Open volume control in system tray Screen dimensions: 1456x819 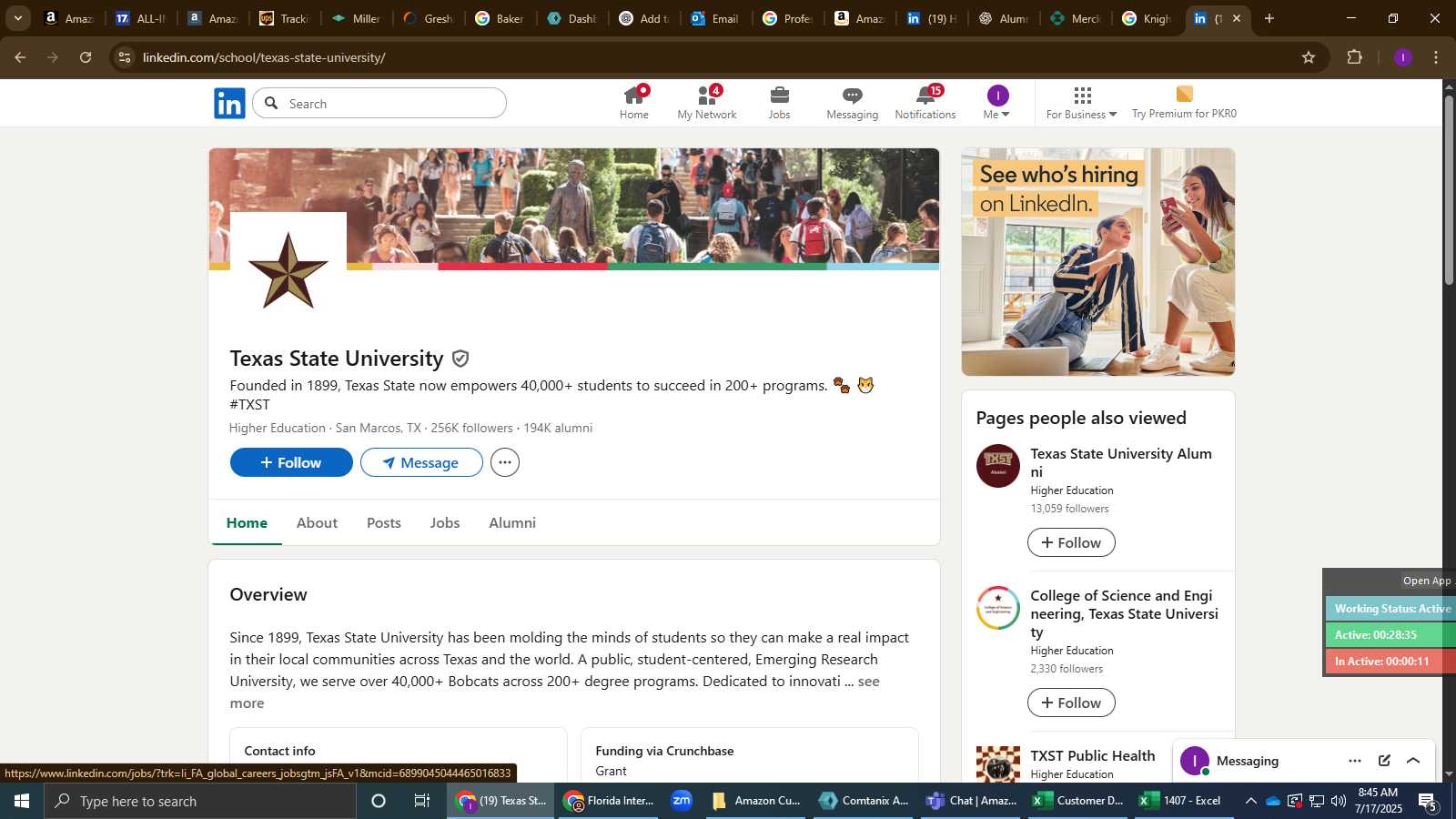tap(1339, 801)
